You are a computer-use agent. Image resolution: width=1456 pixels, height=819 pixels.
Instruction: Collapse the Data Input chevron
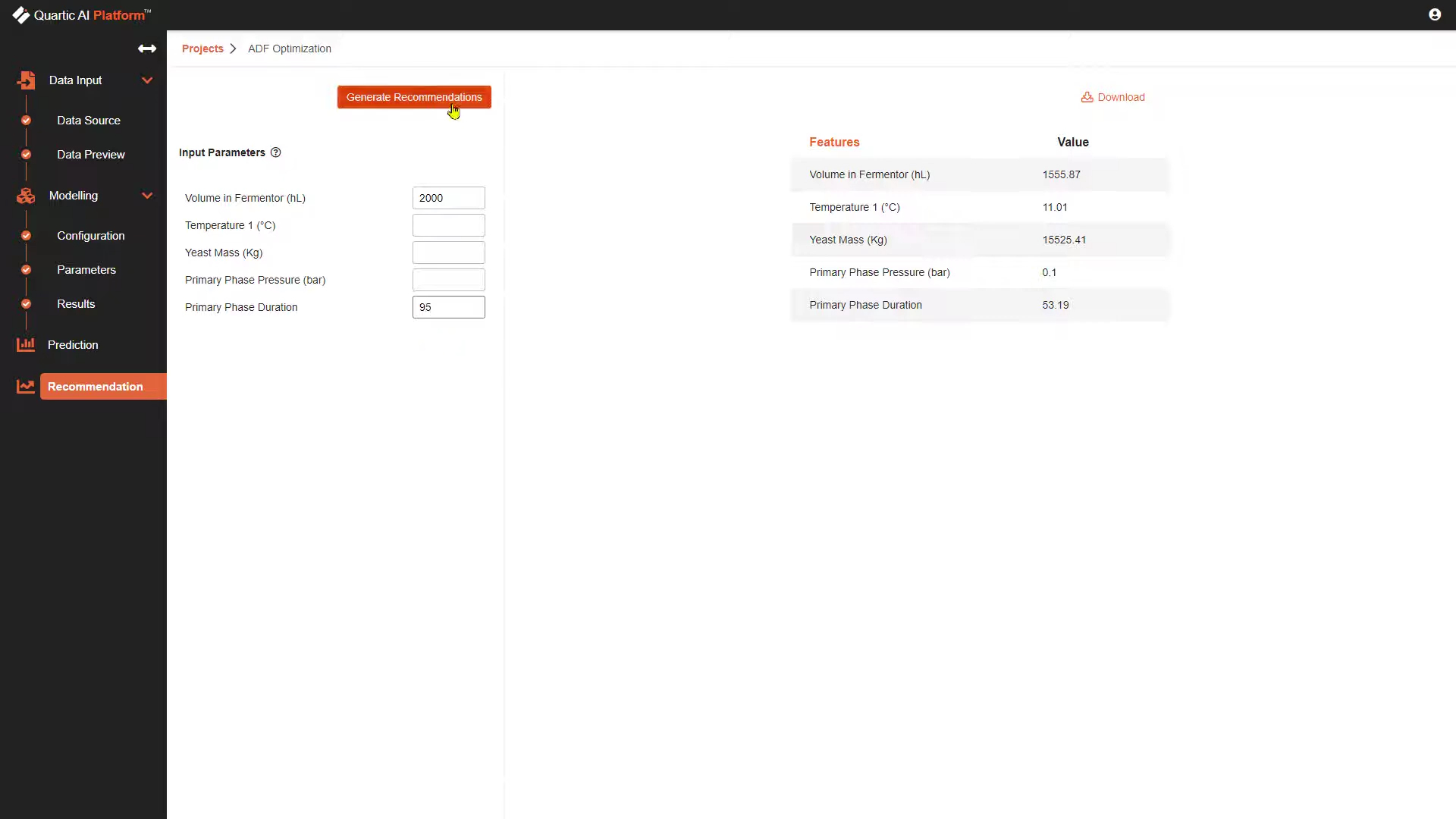click(147, 80)
